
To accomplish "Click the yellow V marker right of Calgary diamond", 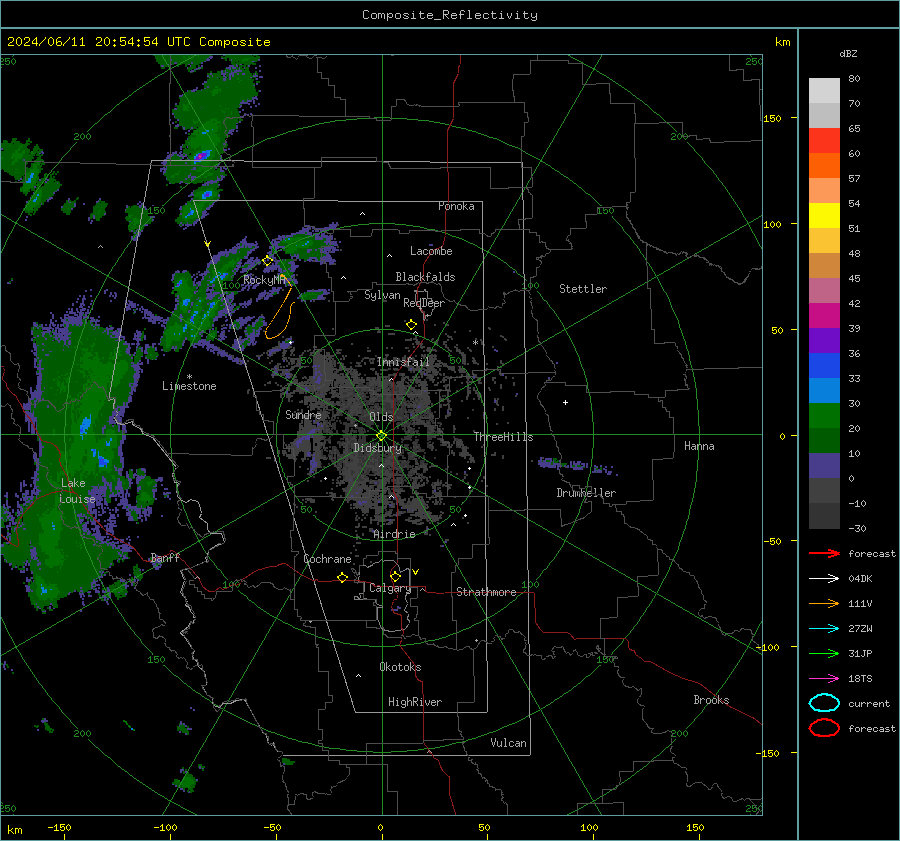I will tap(415, 572).
